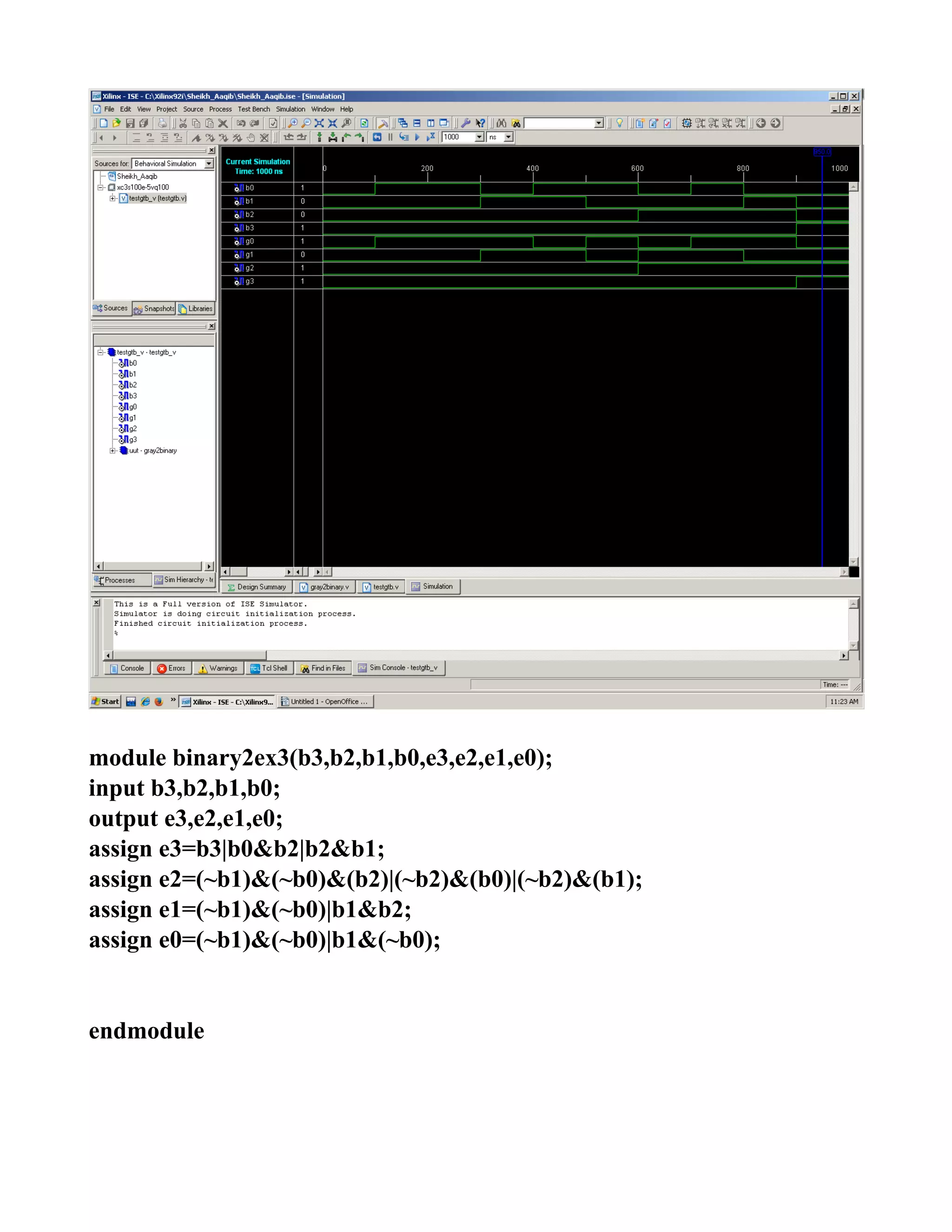The image size is (952, 1232).
Task: Click the Zoom In magnifier icon
Action: pyautogui.click(x=293, y=123)
